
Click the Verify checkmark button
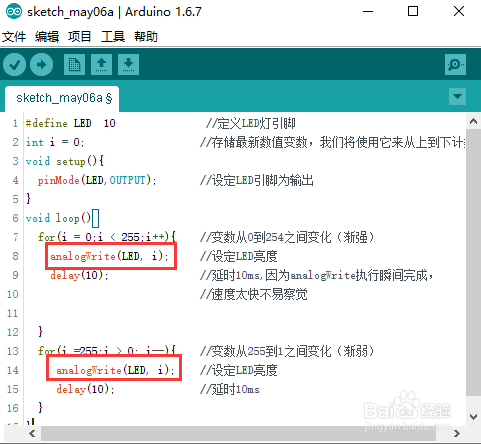click(14, 65)
